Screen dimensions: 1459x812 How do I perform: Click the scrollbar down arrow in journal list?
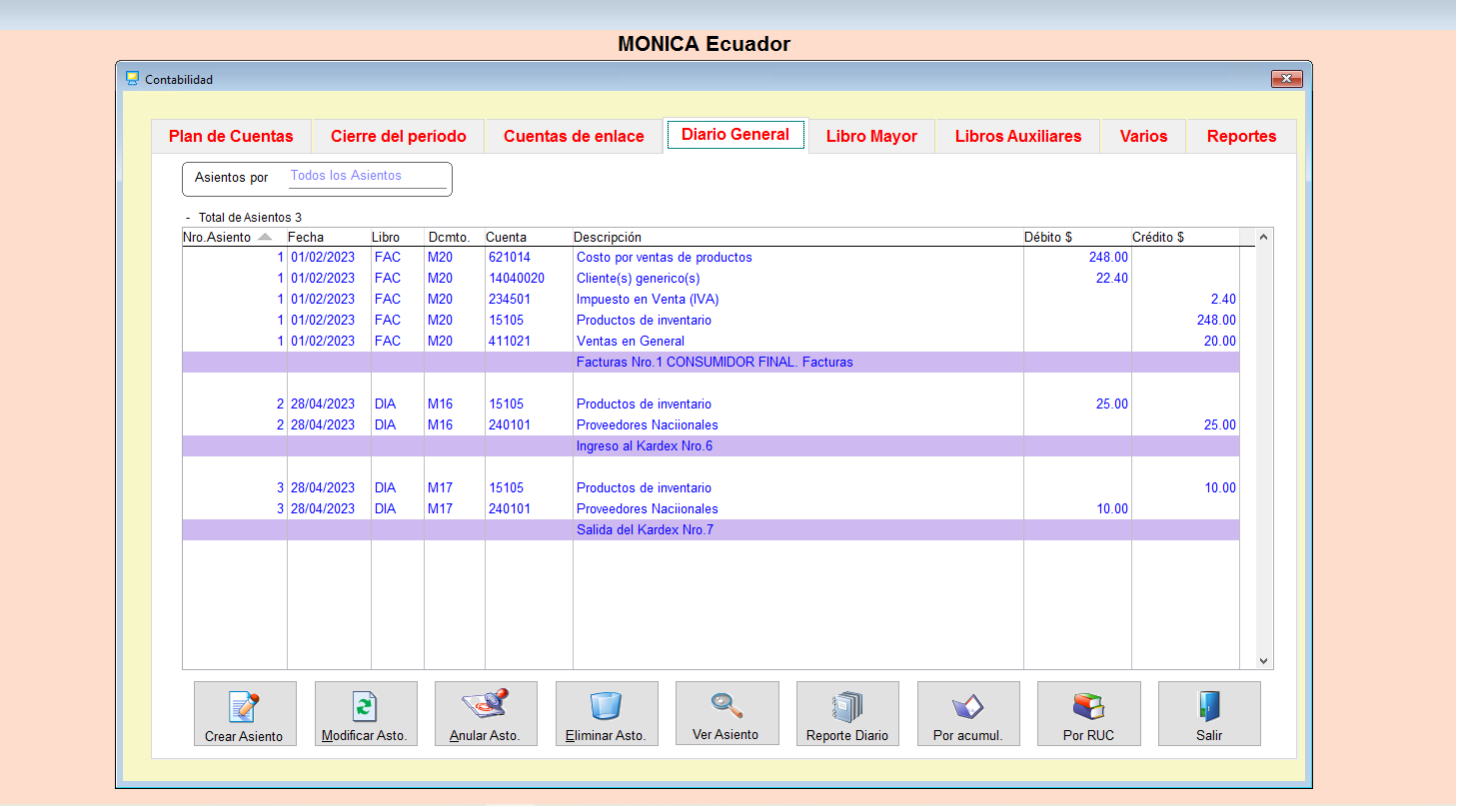[x=1263, y=660]
